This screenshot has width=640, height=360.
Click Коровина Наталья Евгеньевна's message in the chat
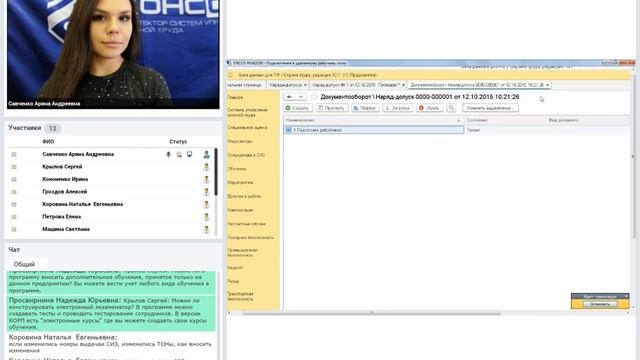point(110,344)
